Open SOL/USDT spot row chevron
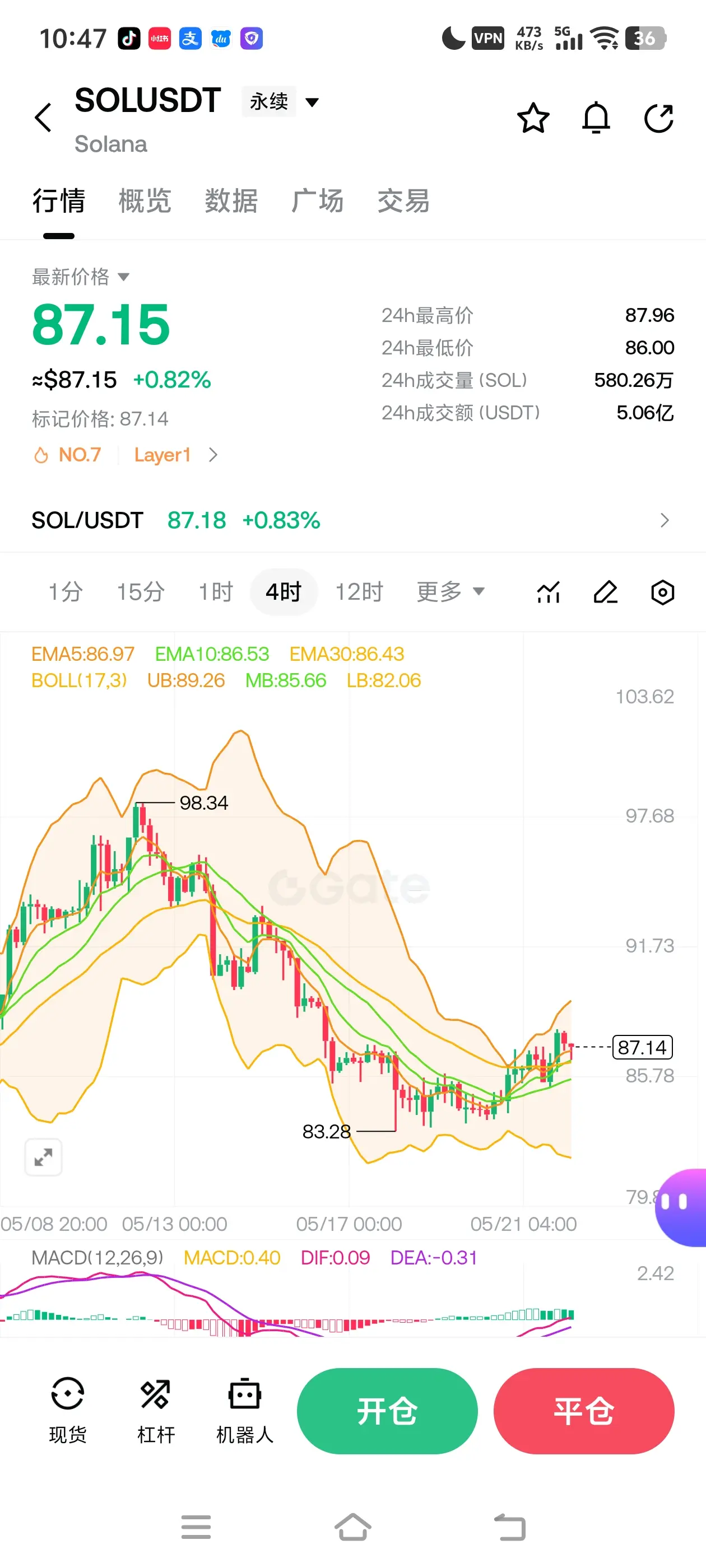This screenshot has height=1568, width=706. tap(665, 520)
